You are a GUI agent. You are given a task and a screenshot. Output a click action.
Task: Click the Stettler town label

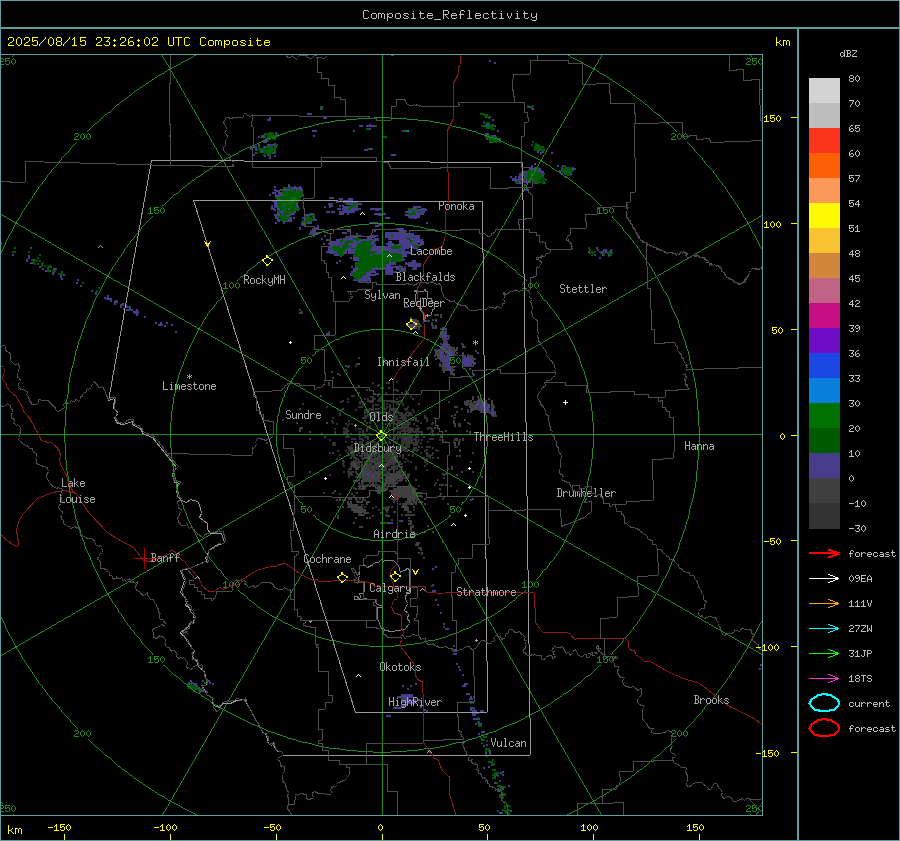[x=583, y=289]
